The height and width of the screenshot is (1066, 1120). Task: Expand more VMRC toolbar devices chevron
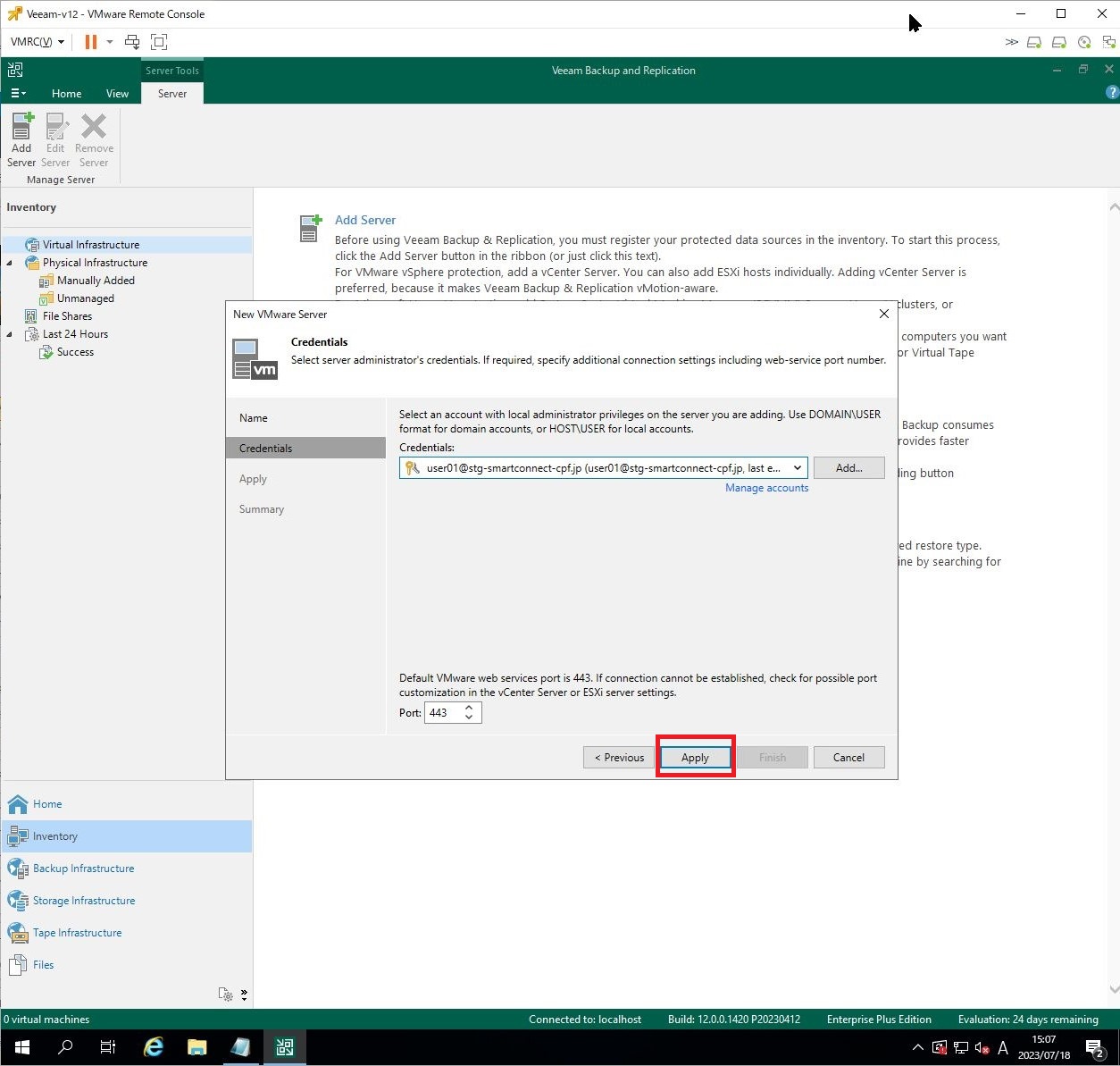click(x=1011, y=41)
